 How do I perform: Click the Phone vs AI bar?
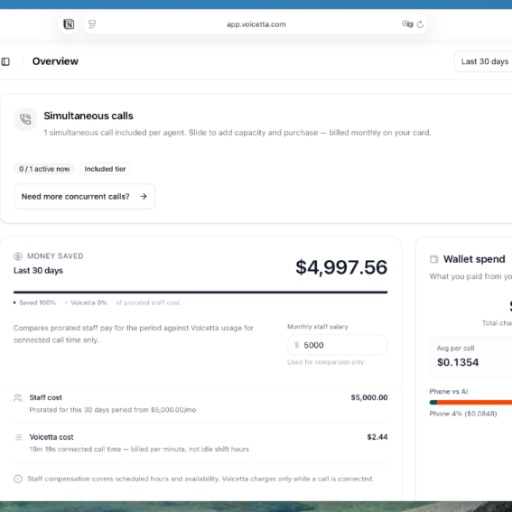pyautogui.click(x=471, y=402)
